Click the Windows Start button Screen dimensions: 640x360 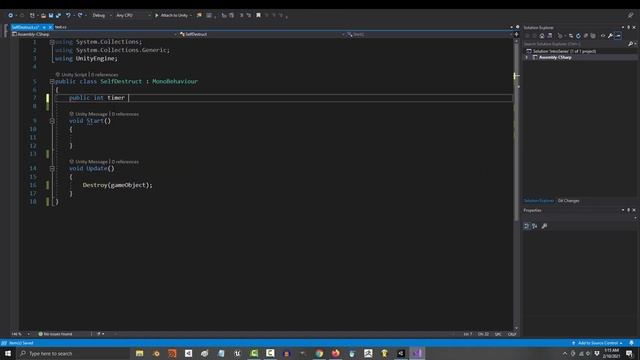tap(8, 353)
